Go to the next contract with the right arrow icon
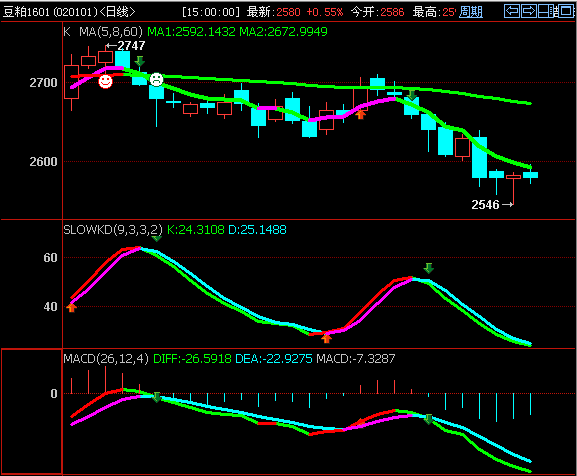577x476 pixels. point(529,11)
